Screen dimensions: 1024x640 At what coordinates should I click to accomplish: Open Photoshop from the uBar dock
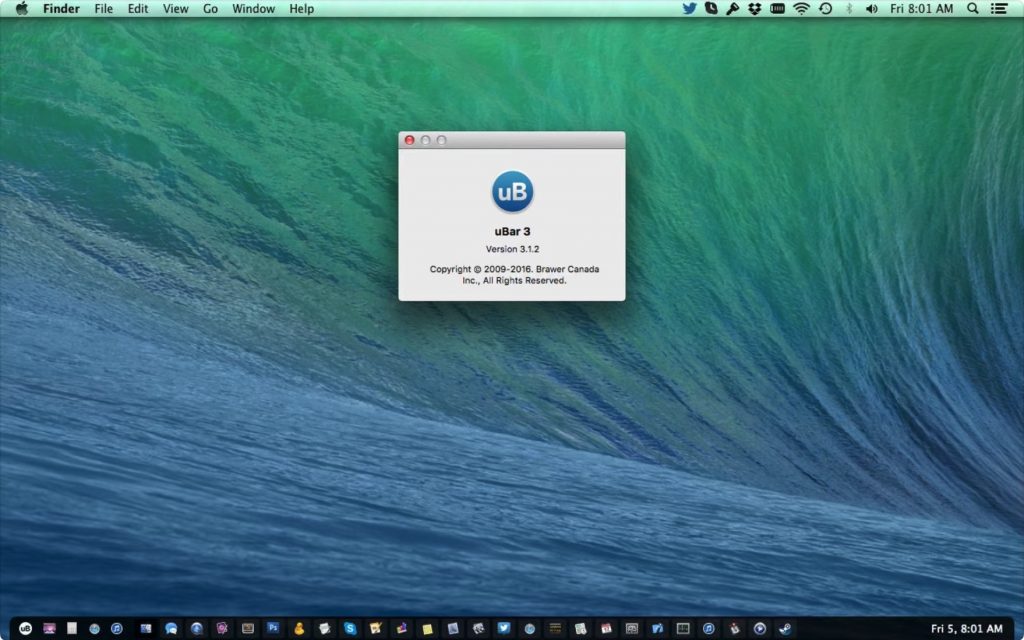pos(270,629)
